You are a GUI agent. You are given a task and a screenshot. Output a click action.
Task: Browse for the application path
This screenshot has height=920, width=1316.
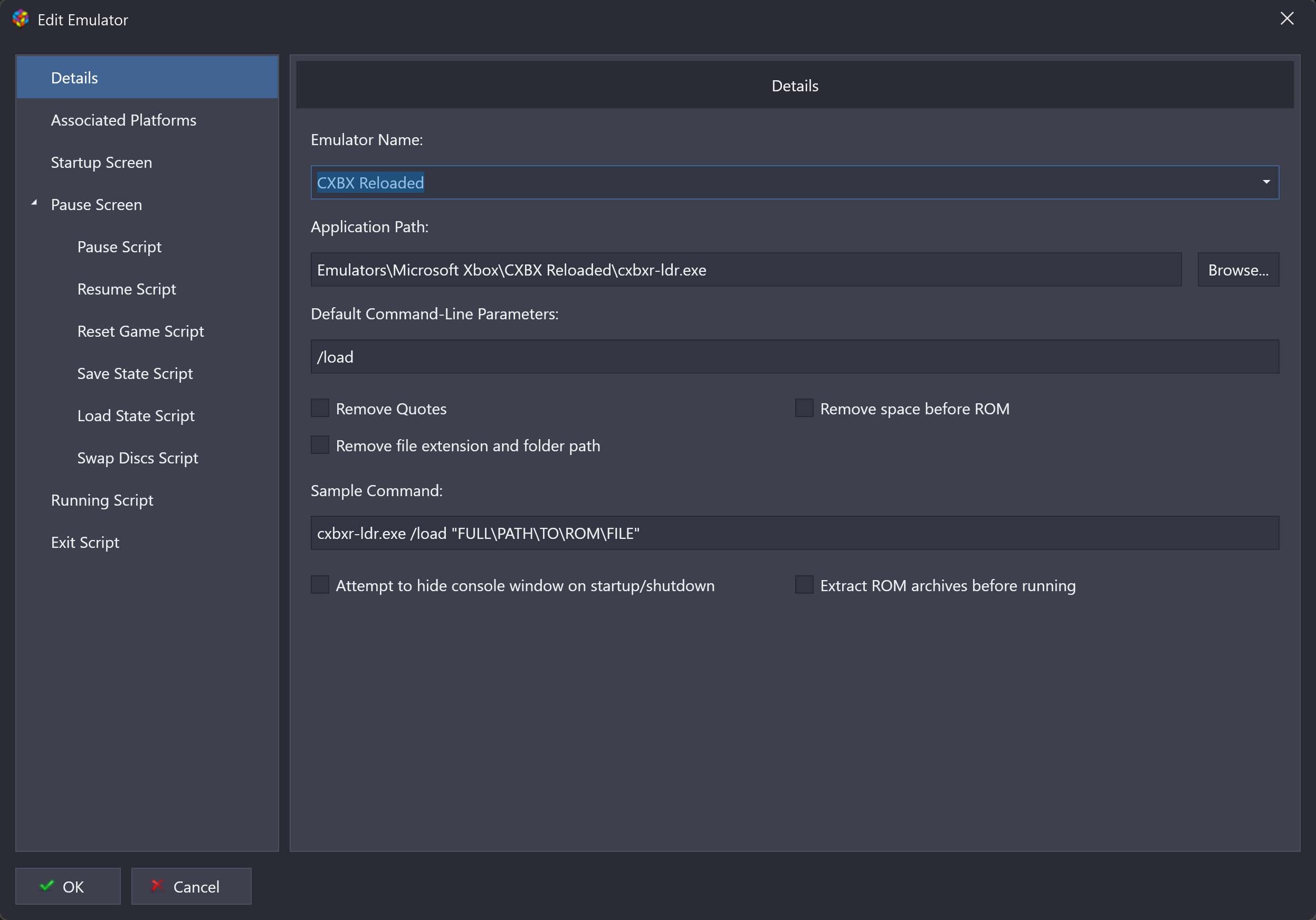(x=1237, y=269)
